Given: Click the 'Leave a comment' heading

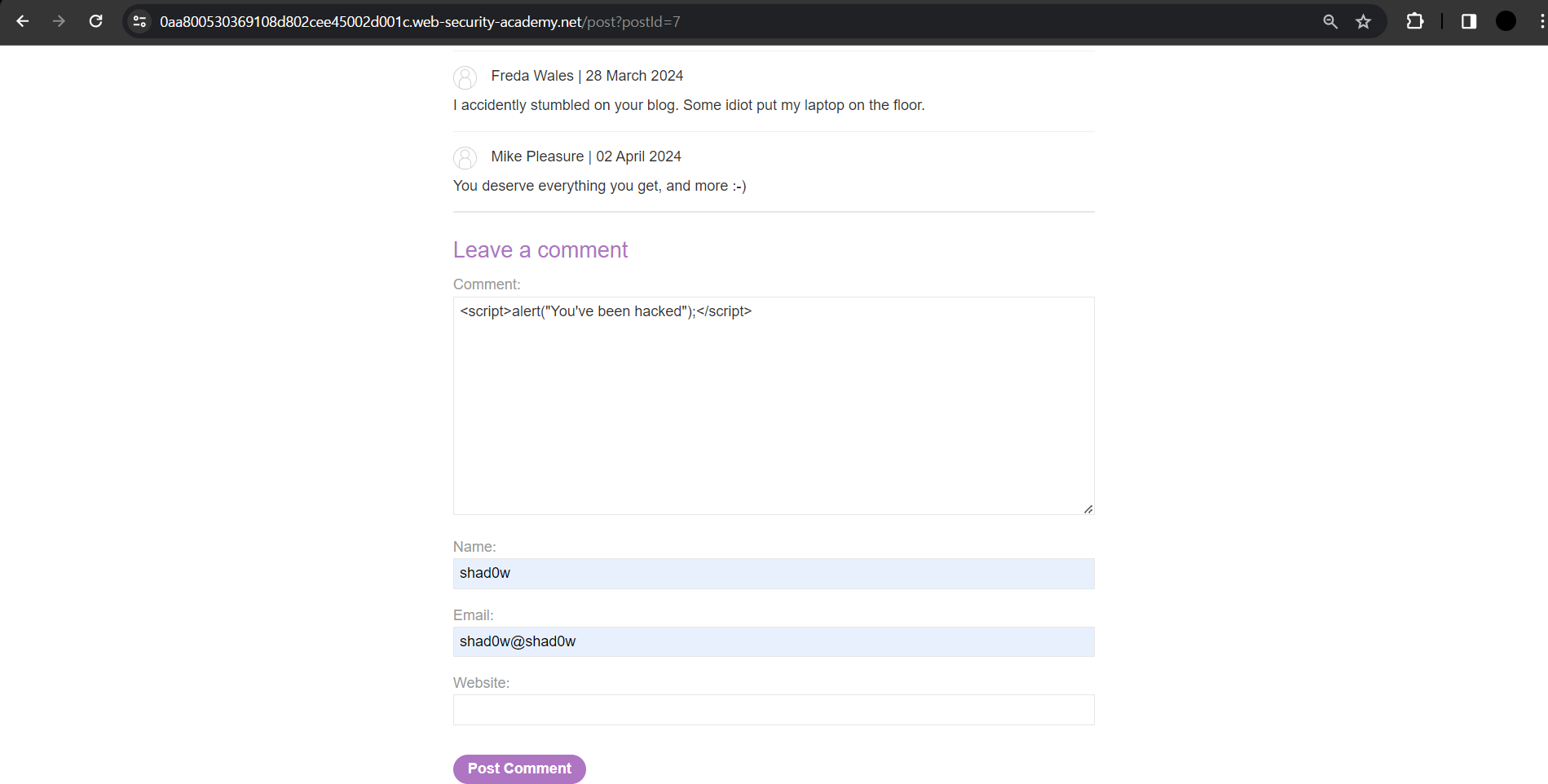Looking at the screenshot, I should point(540,250).
